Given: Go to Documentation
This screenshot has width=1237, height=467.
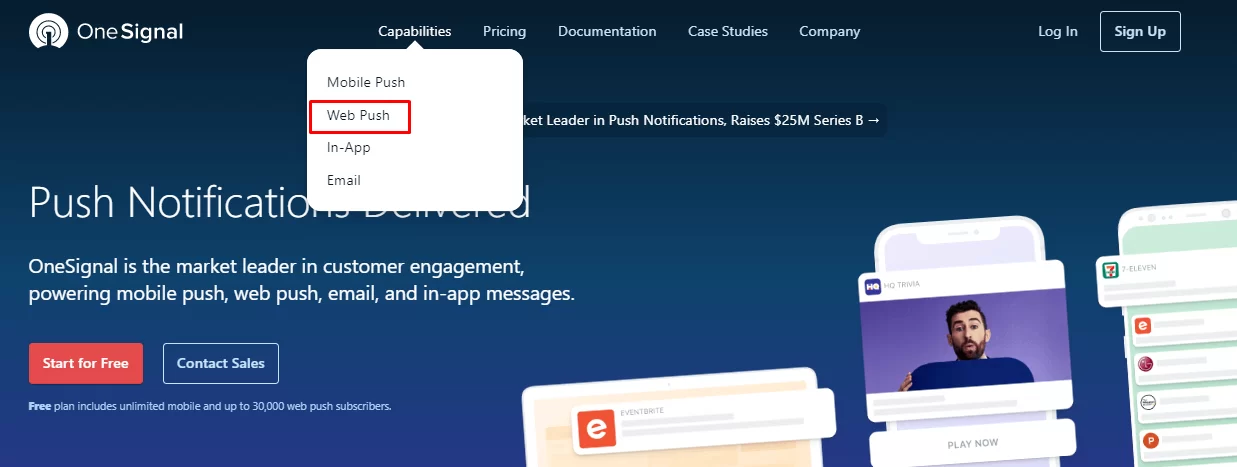Looking at the screenshot, I should [x=607, y=31].
